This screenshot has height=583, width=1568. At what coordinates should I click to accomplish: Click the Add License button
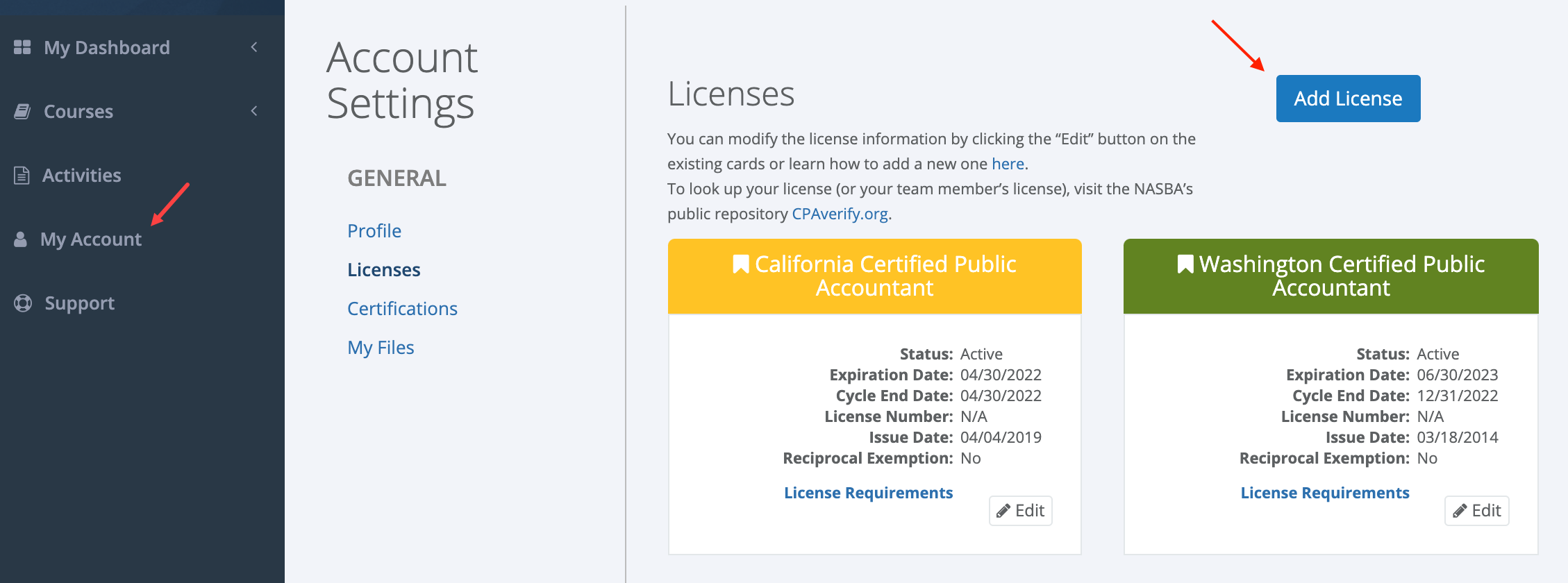point(1348,99)
